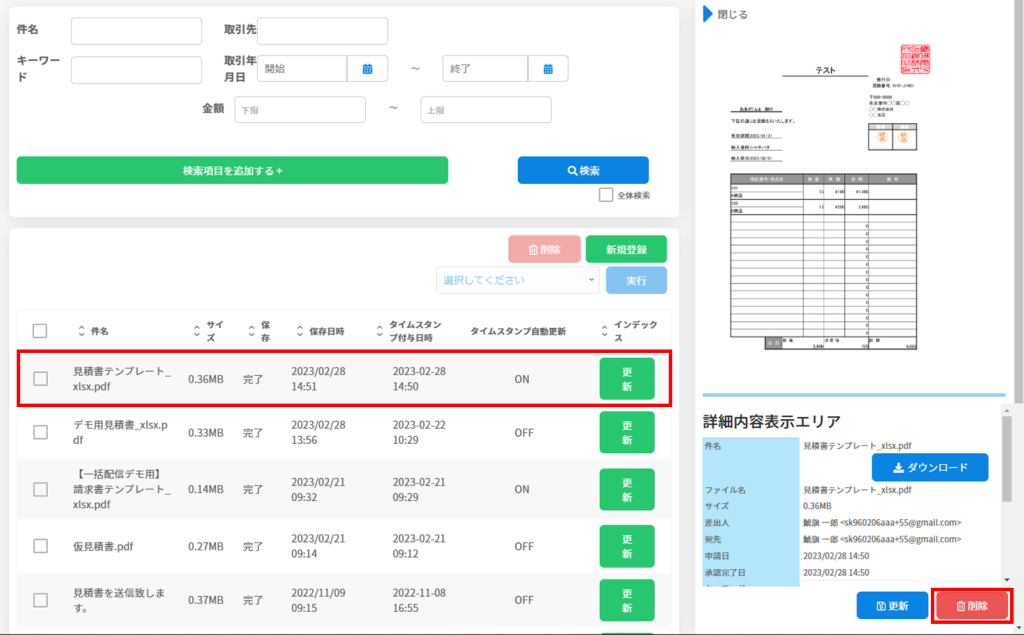The width and height of the screenshot is (1024, 635).
Task: Check the box for 見積書テンプレート_xlsx.pdf row
Action: [x=40, y=378]
